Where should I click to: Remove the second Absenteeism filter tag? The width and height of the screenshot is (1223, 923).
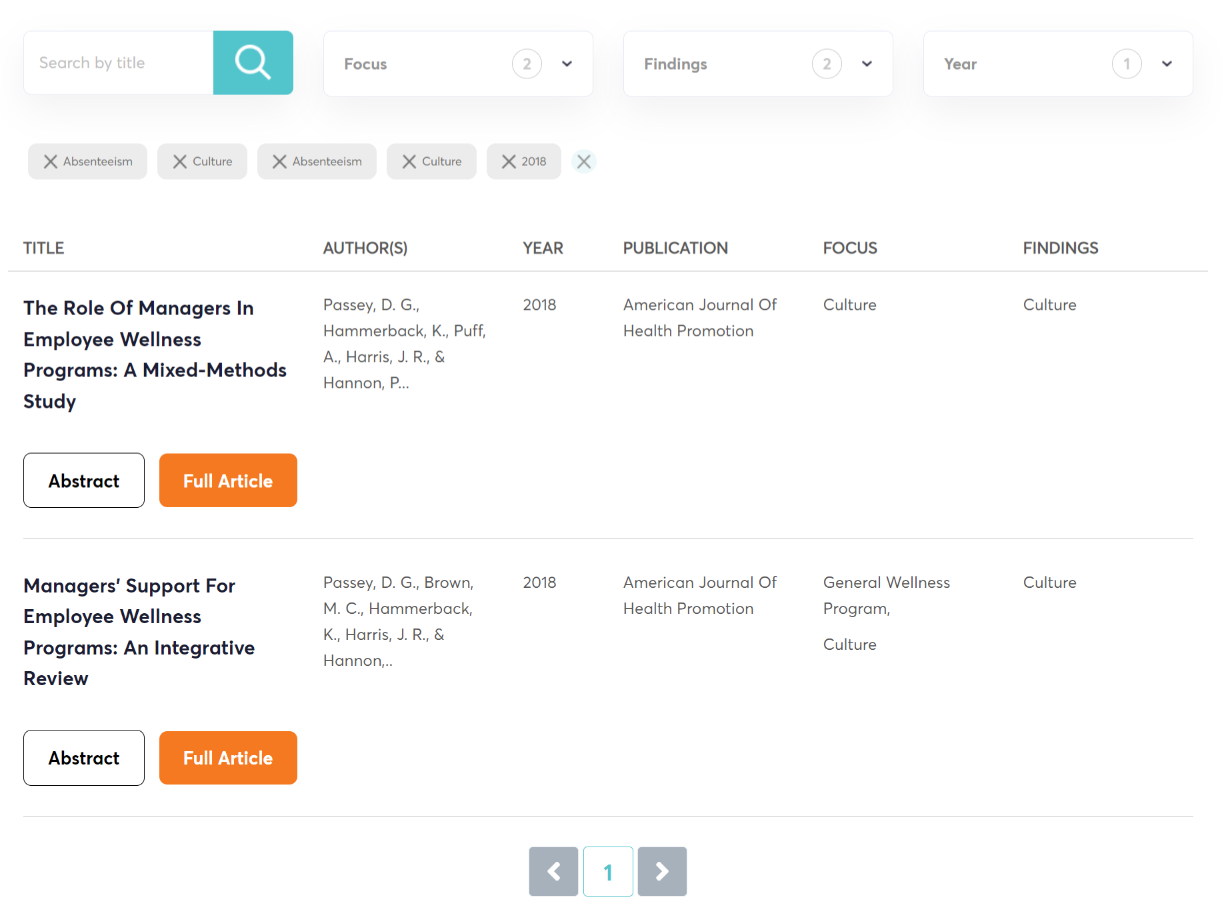[280, 162]
